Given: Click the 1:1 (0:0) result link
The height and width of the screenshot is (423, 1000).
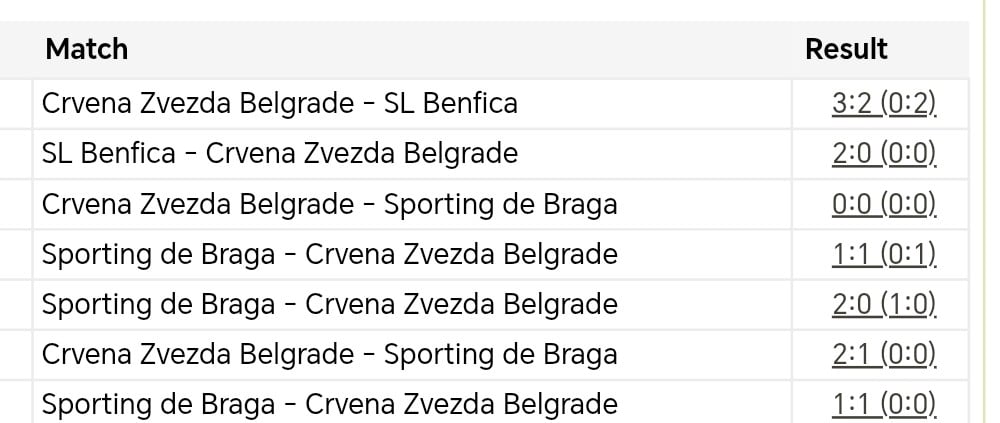Looking at the screenshot, I should 883,404.
